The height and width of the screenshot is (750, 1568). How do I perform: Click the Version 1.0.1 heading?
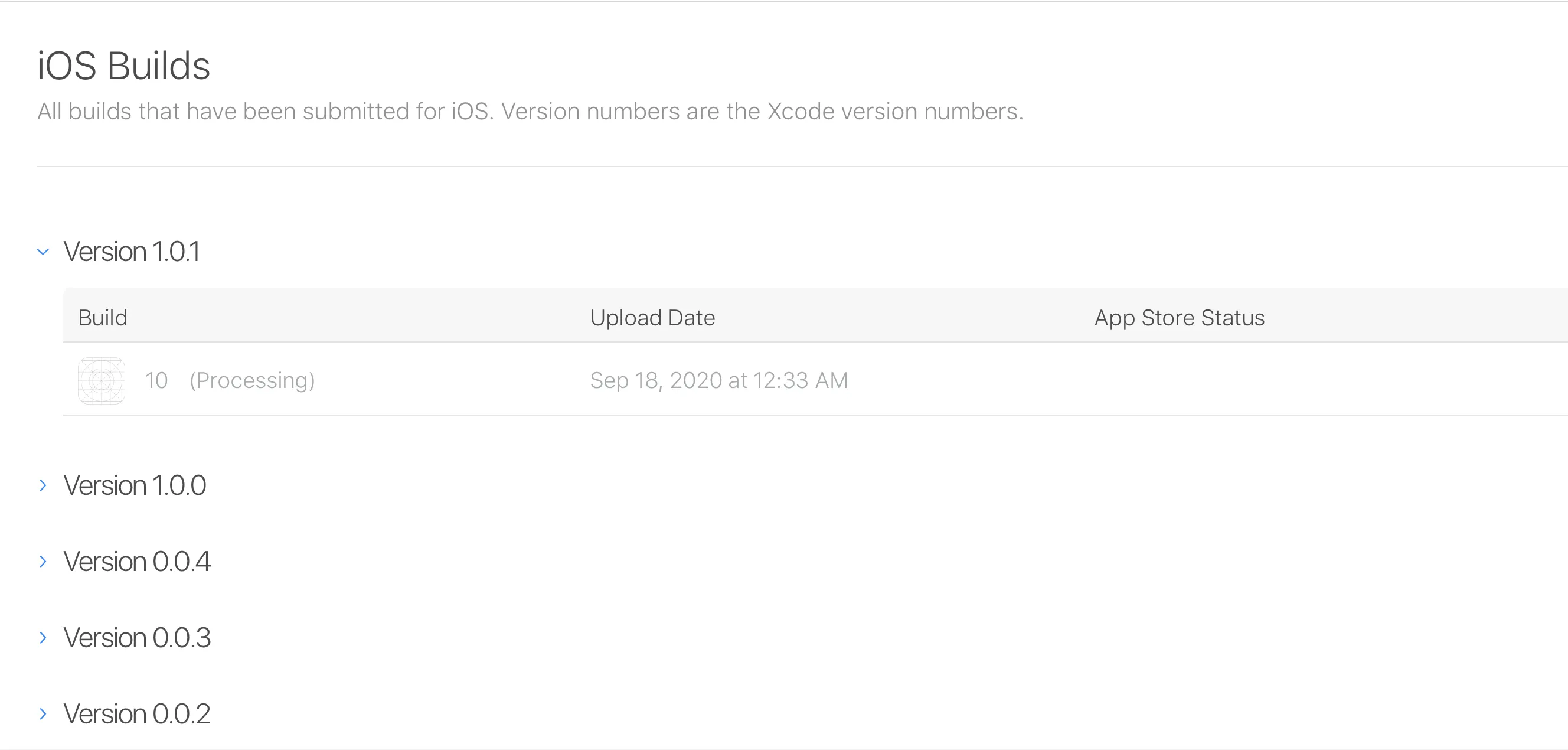[x=132, y=252]
